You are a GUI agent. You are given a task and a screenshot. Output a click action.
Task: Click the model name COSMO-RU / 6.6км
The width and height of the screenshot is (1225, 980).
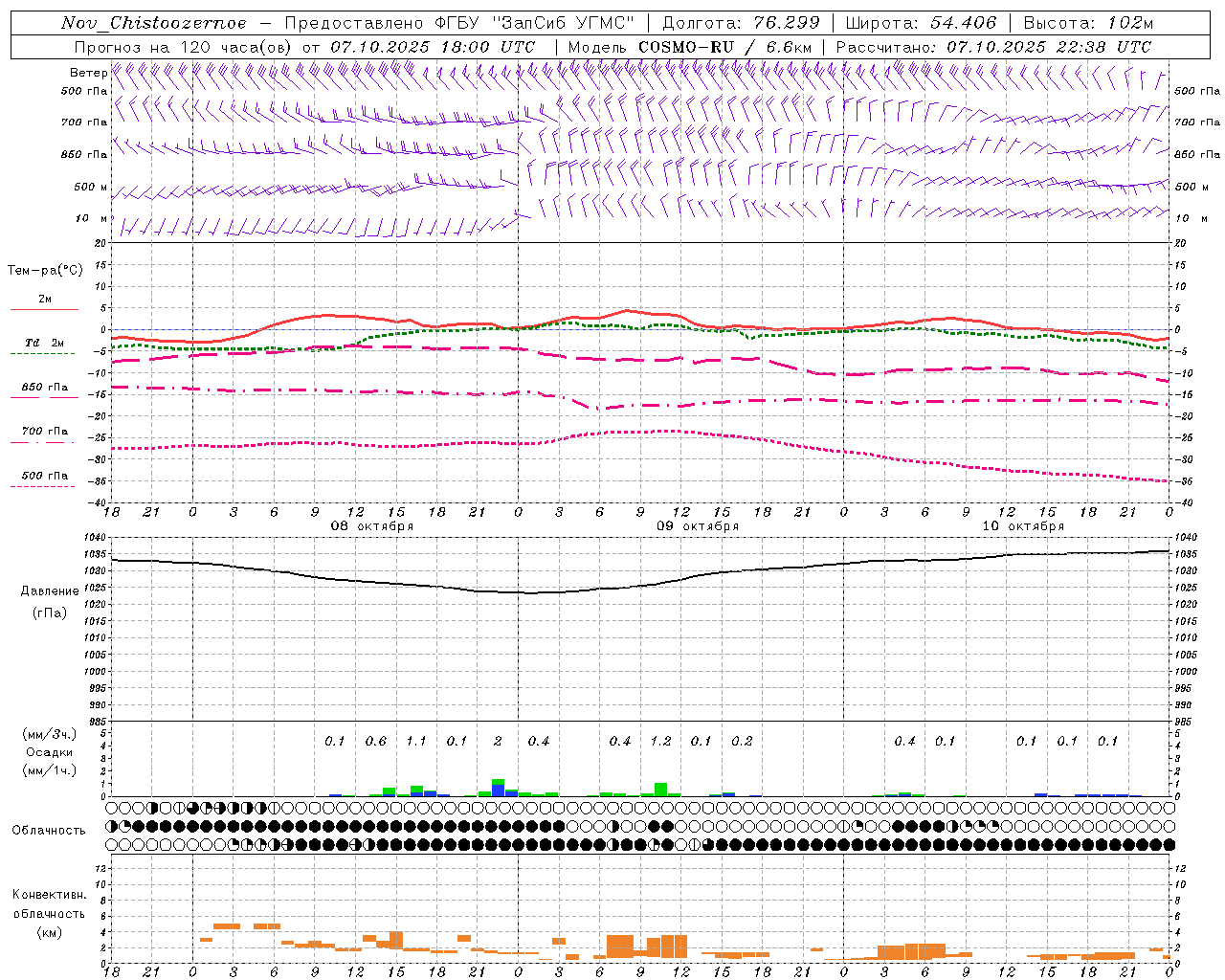724,47
